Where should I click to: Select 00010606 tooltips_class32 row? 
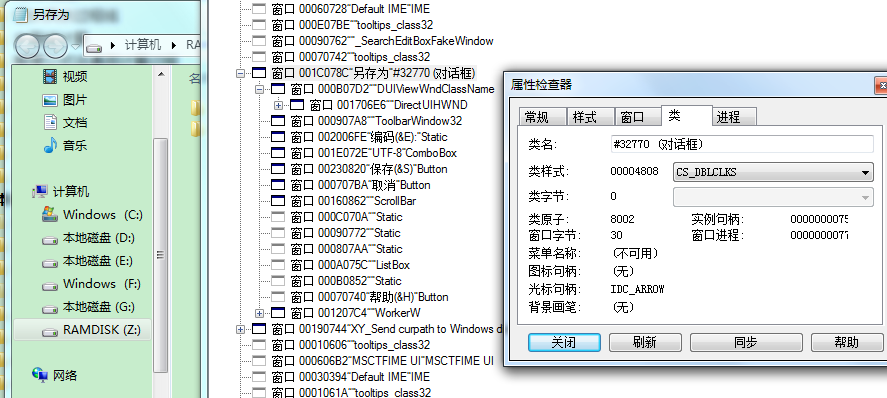pyautogui.click(x=351, y=345)
